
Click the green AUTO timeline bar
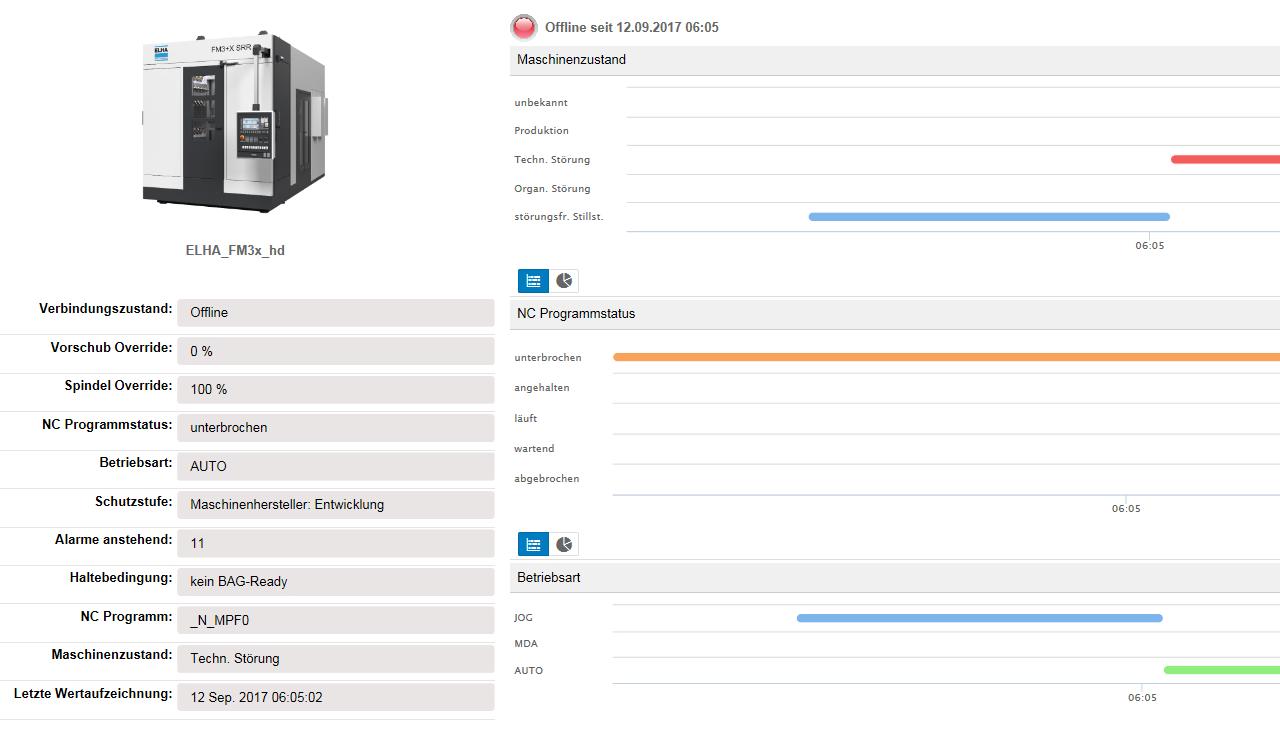point(1222,670)
